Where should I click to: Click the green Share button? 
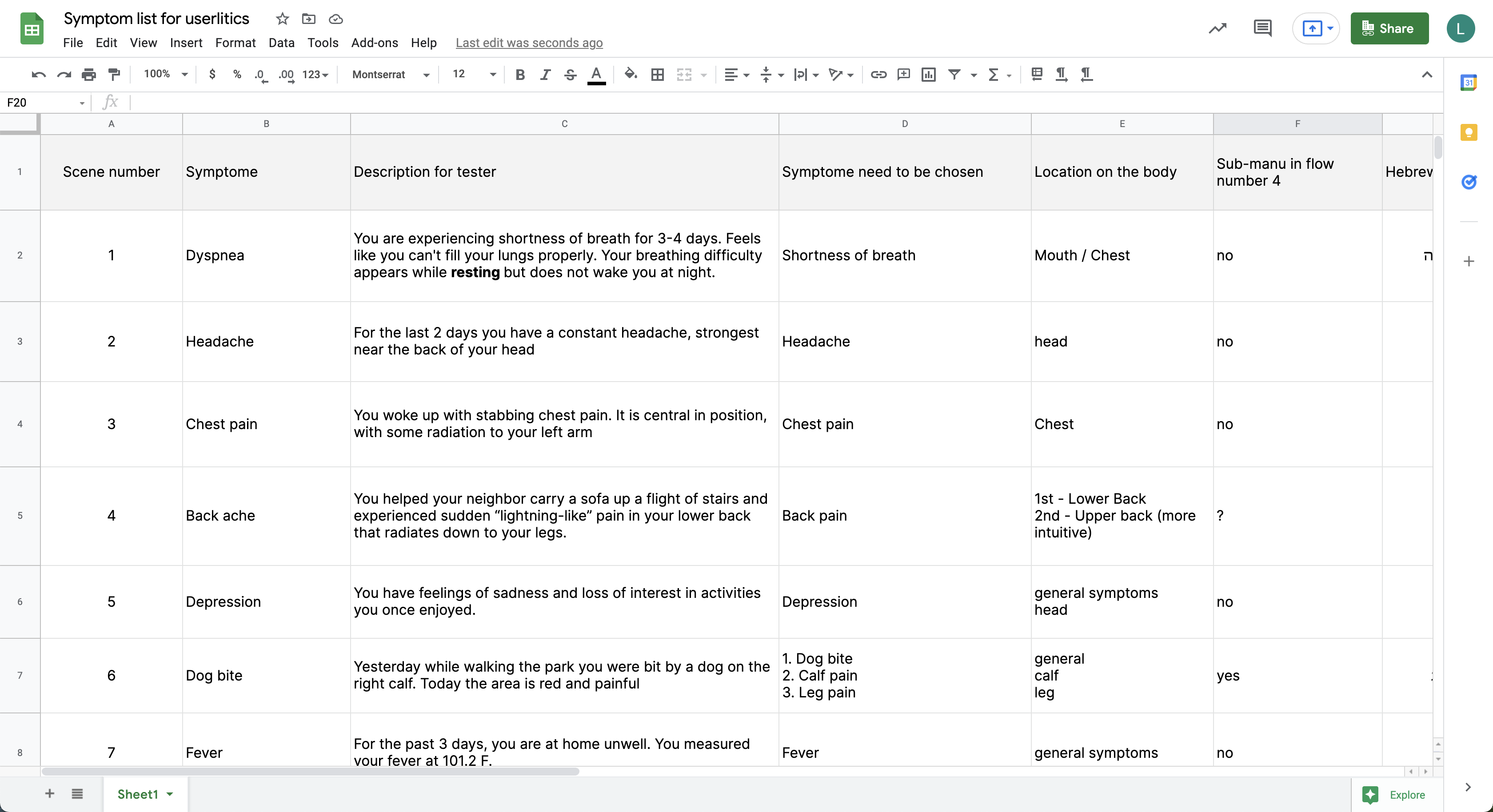coord(1389,28)
